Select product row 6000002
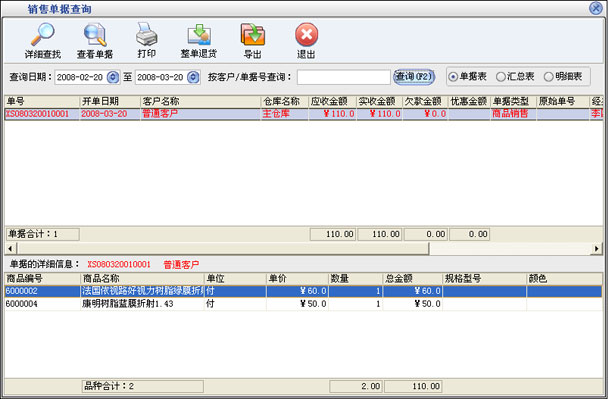Image resolution: width=612 pixels, height=399 pixels. point(303,291)
